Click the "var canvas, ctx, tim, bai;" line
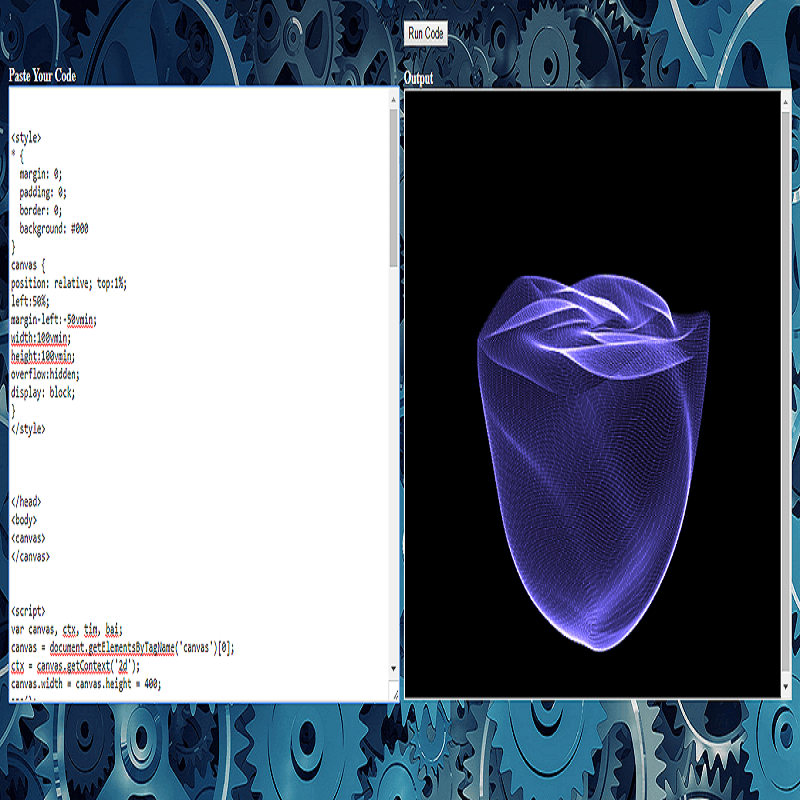 click(x=66, y=629)
